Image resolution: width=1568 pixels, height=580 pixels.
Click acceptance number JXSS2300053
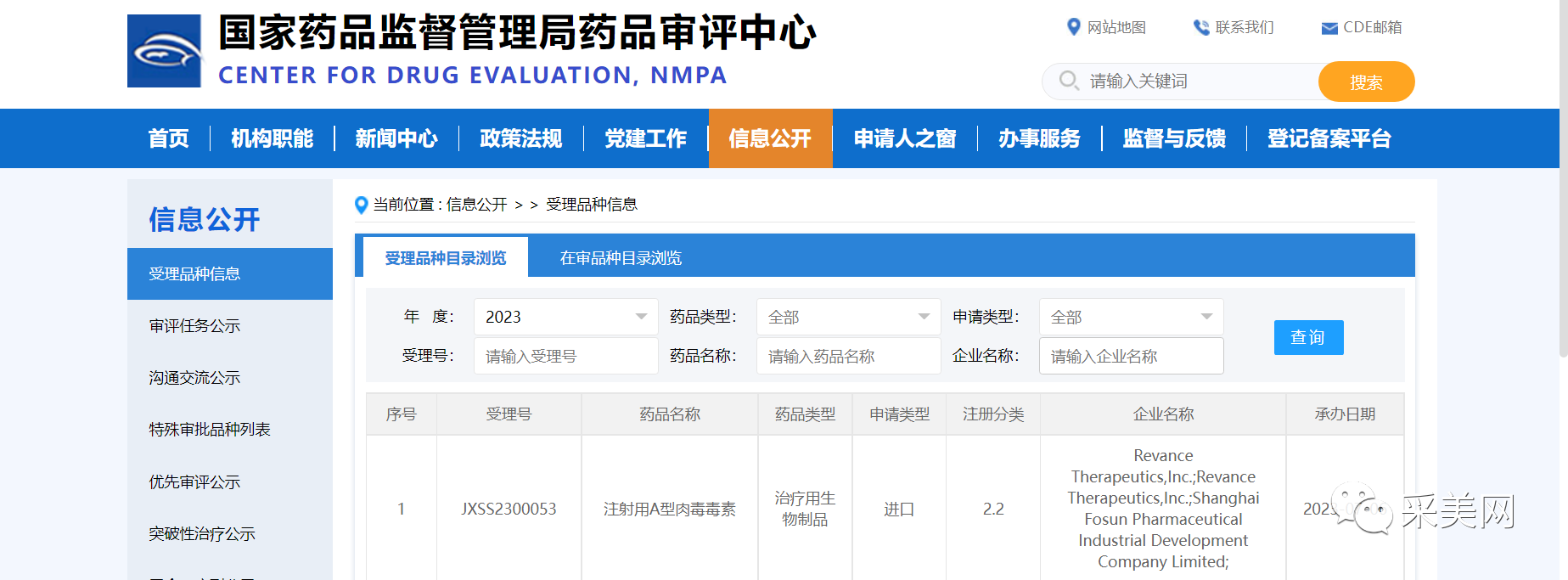pyautogui.click(x=509, y=509)
